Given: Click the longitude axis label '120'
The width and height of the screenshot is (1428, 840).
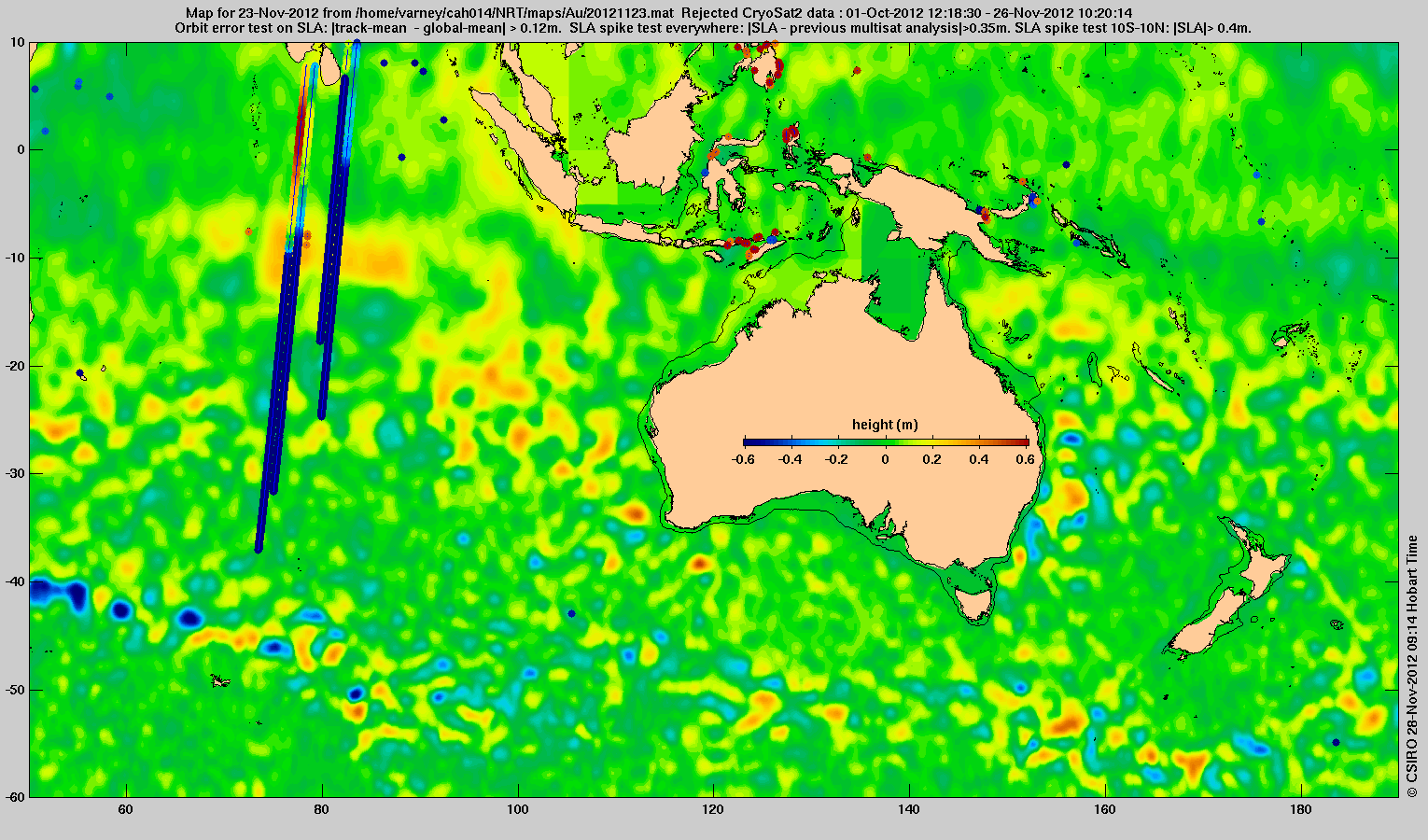Looking at the screenshot, I should pyautogui.click(x=714, y=810).
